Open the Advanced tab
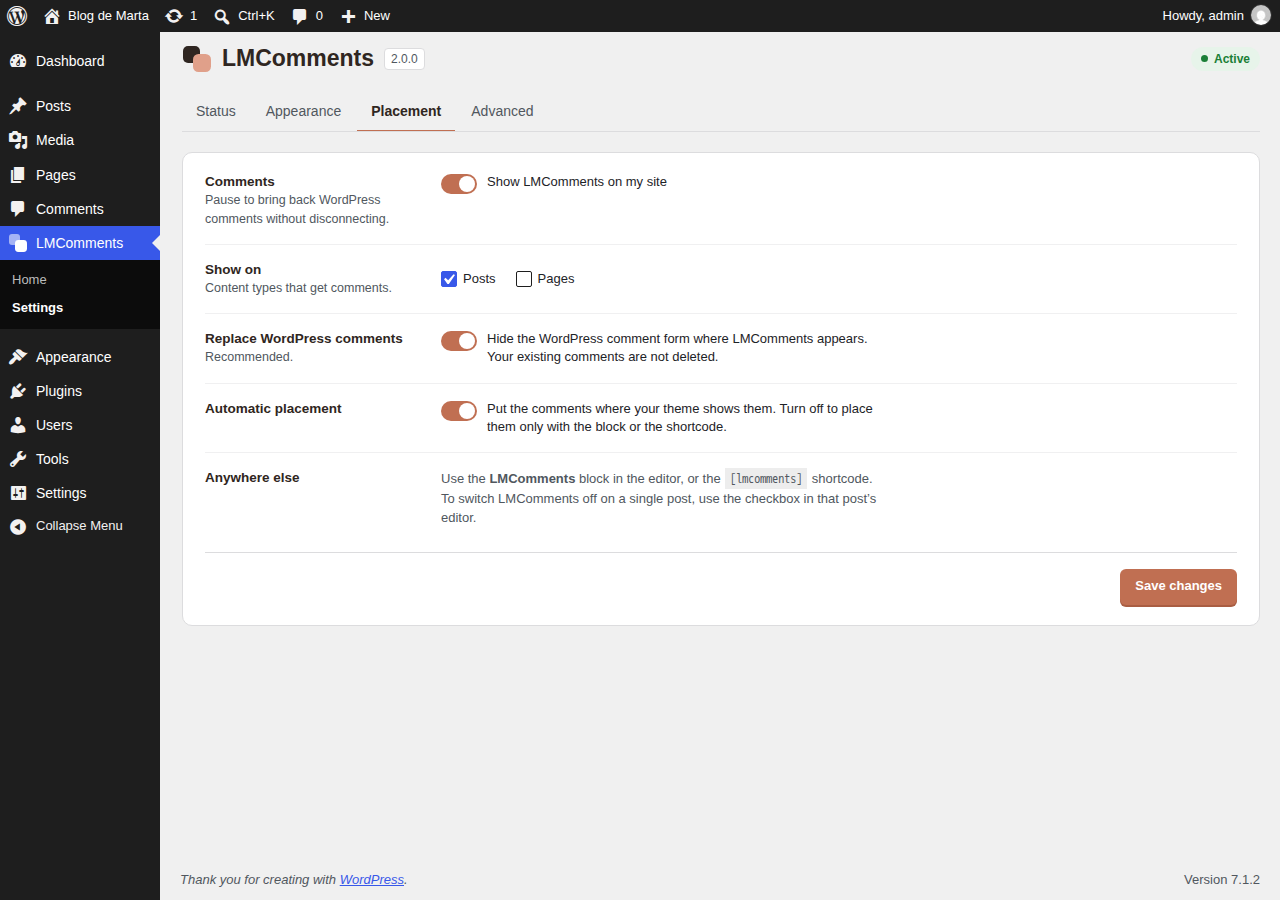This screenshot has width=1280, height=900. 502,111
